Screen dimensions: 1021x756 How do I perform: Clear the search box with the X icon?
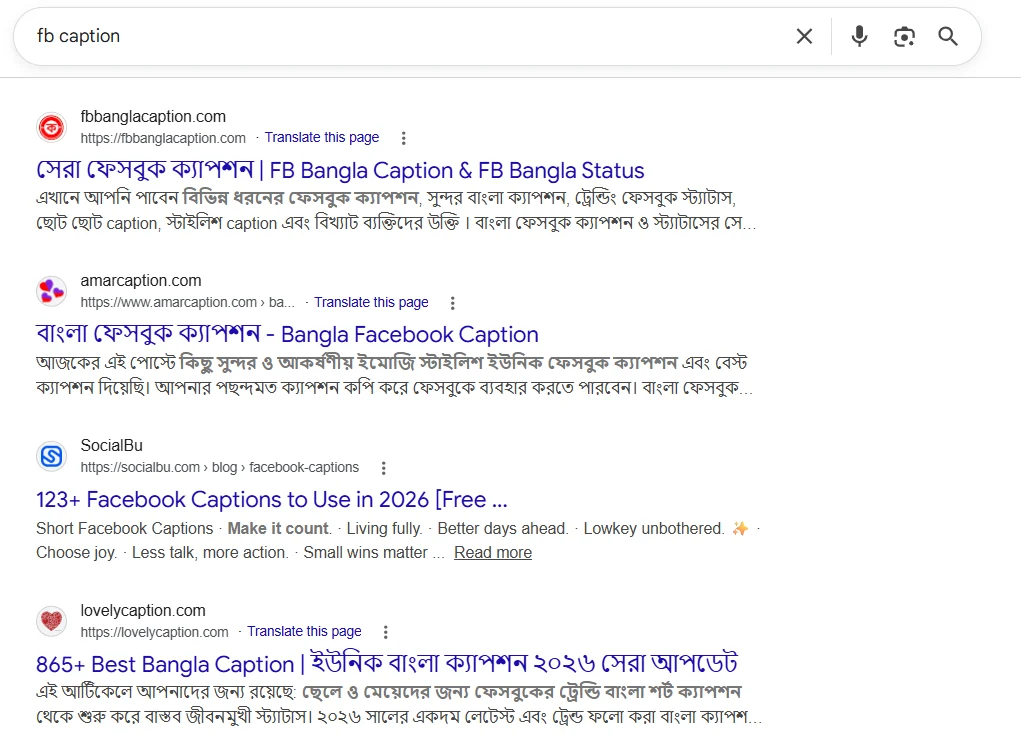point(804,36)
